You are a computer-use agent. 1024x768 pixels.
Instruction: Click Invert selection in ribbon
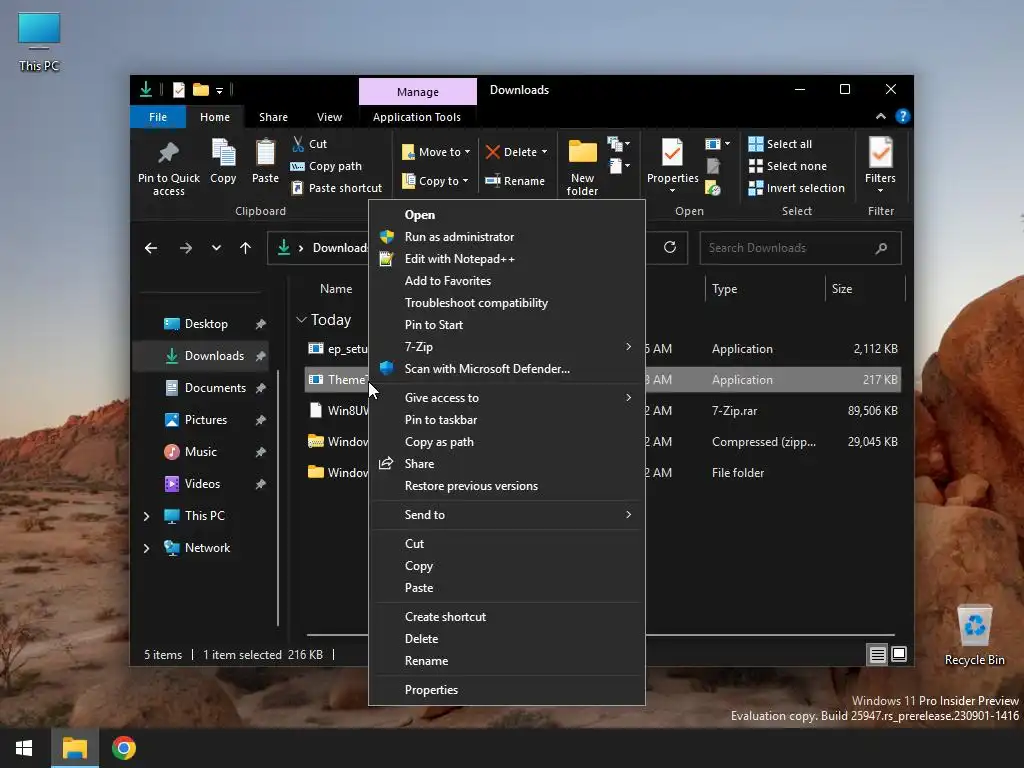[x=797, y=188]
